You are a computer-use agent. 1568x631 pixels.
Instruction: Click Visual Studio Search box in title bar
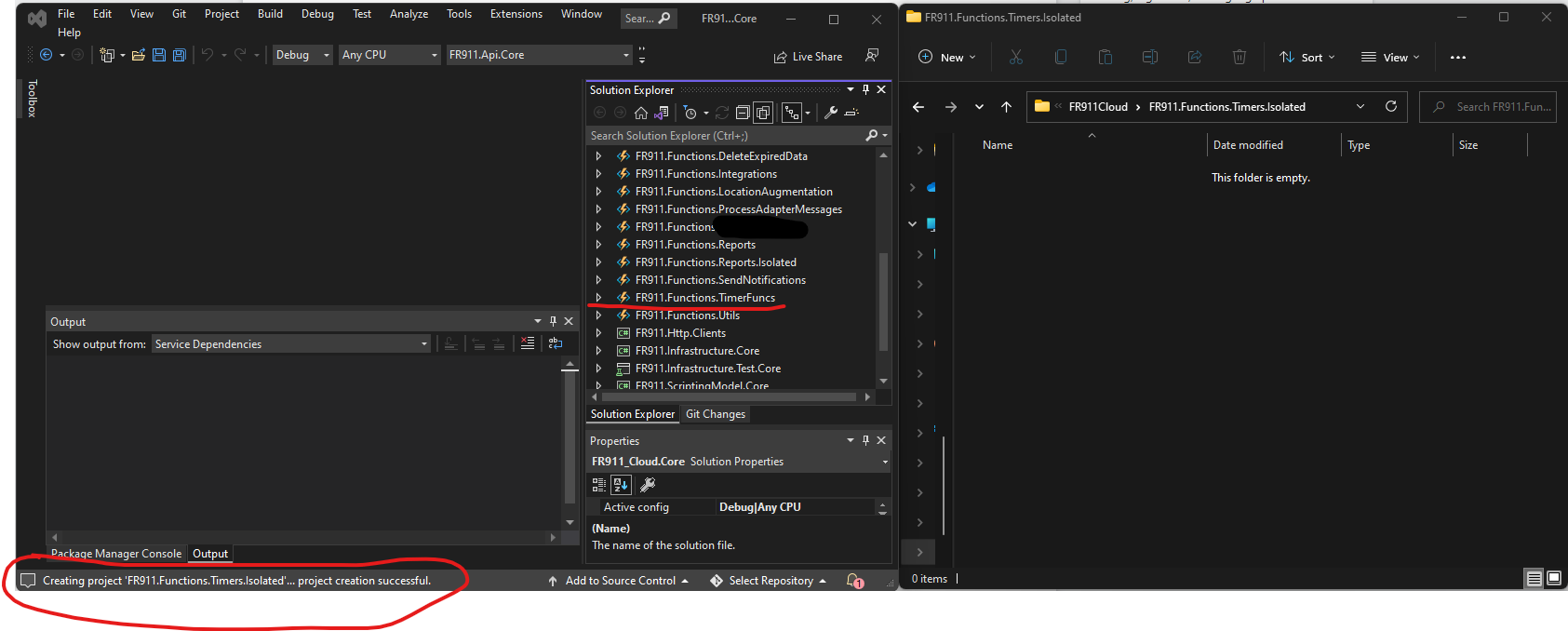coord(649,18)
